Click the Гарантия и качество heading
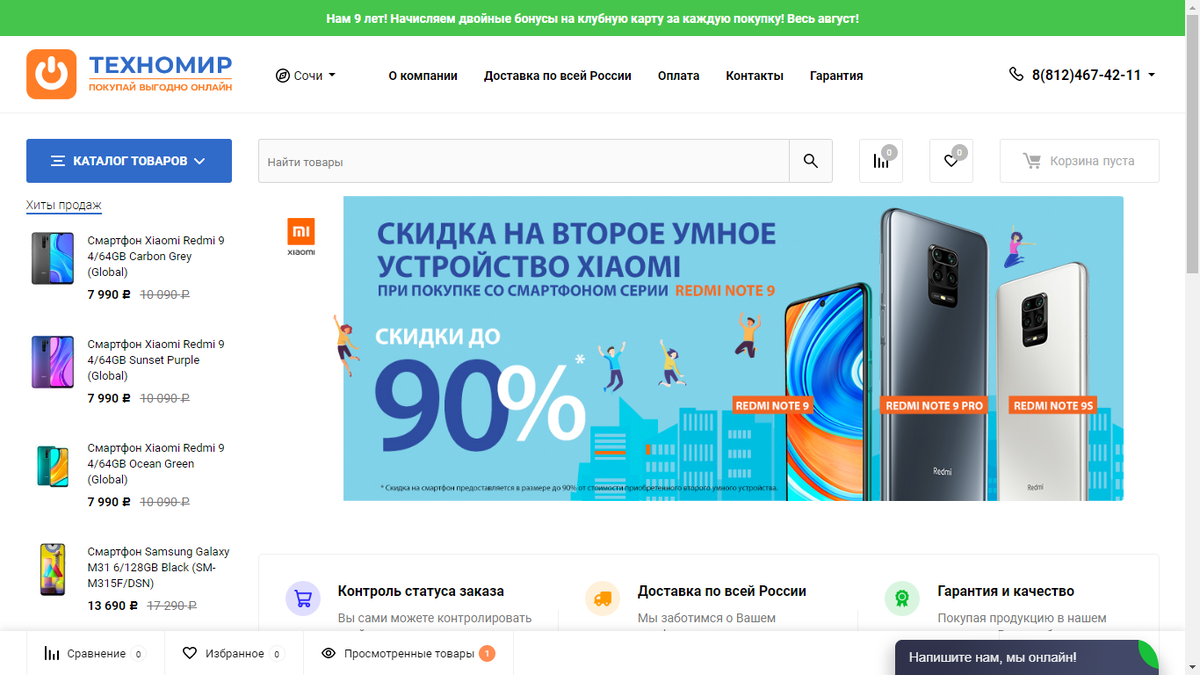Screen dimensions: 1200x675 coord(1006,591)
